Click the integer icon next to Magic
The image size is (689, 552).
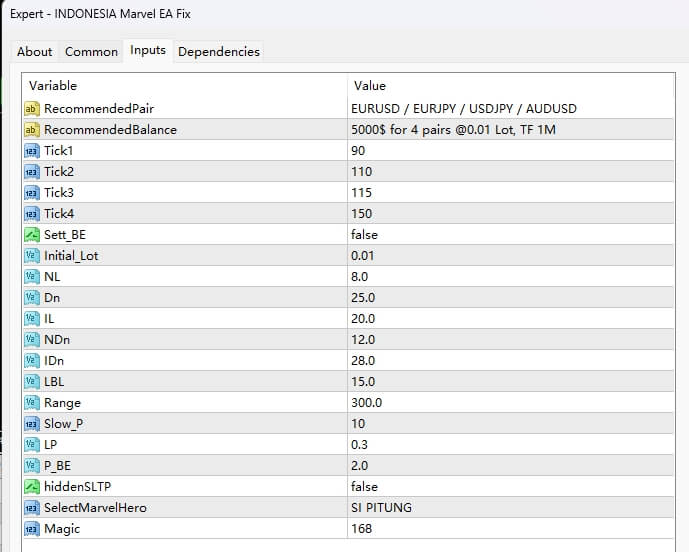tap(31, 528)
